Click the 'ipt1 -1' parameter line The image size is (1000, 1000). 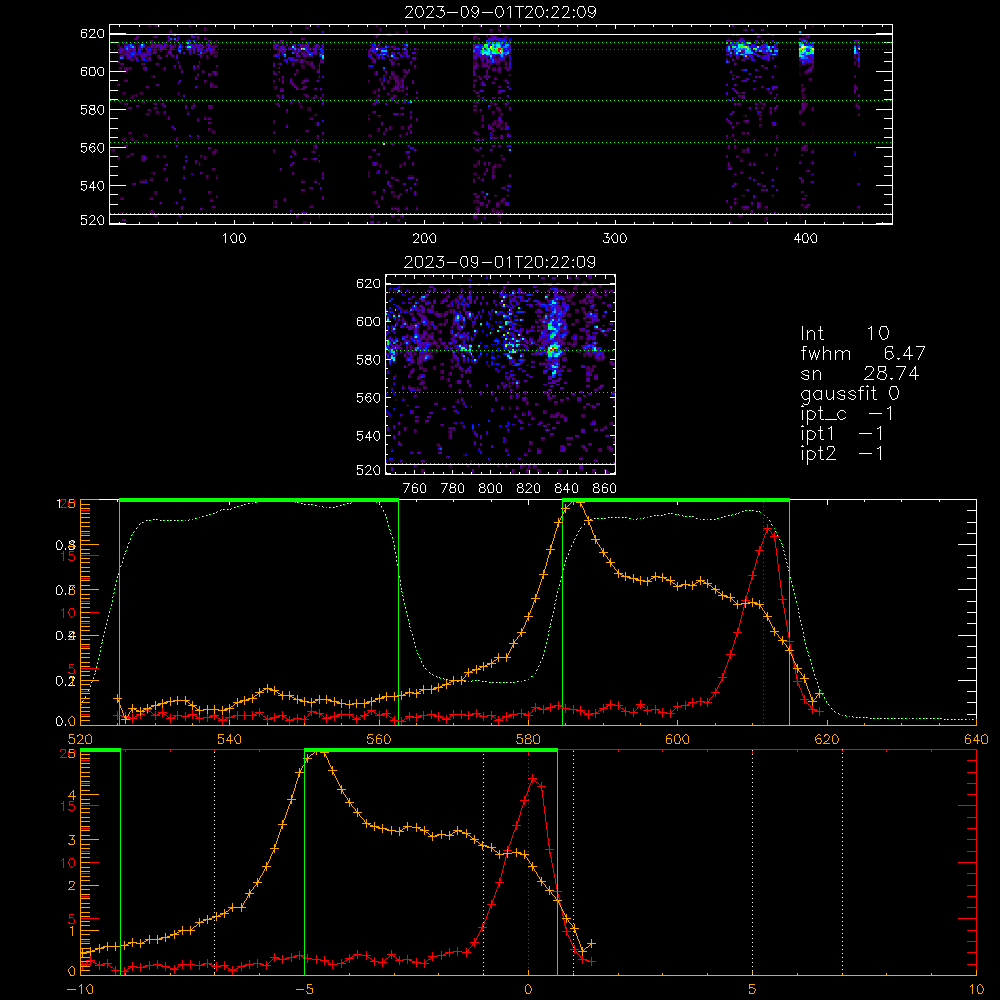(842, 434)
